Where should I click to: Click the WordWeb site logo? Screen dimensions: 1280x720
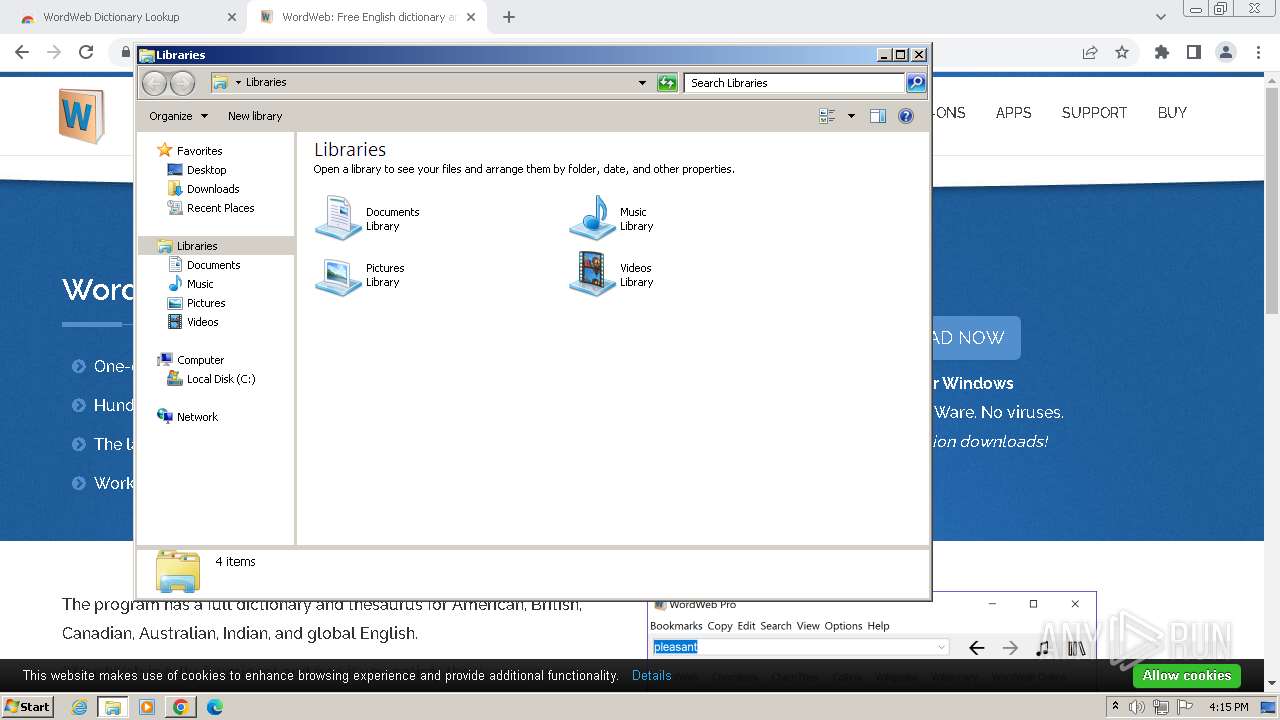pos(81,116)
